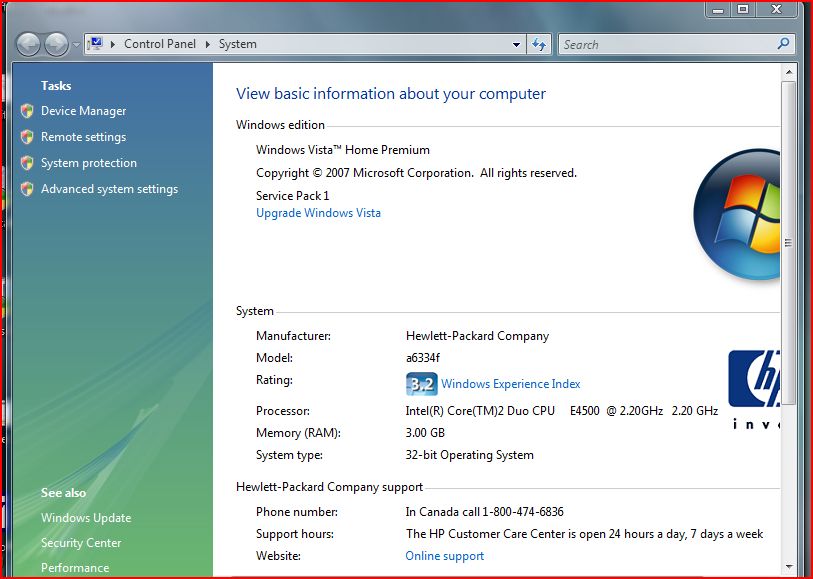Viewport: 813px width, 579px height.
Task: Click the Windows Vista Home Premium text
Action: tap(343, 150)
